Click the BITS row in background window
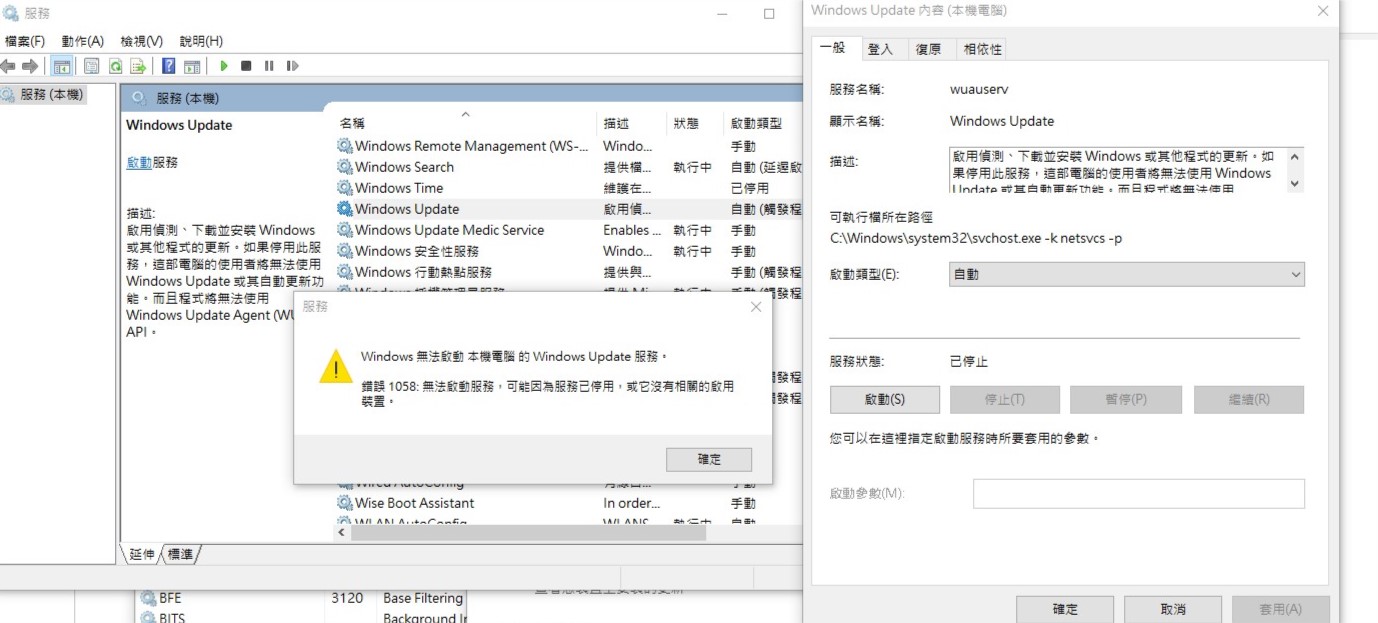Viewport: 1378px width, 623px height. click(300, 617)
